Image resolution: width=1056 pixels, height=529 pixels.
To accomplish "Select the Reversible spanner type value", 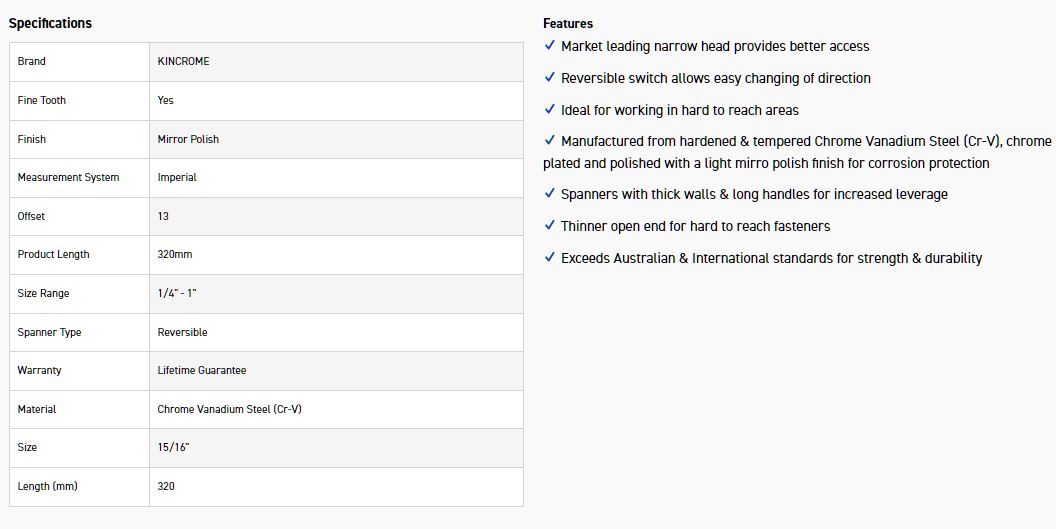I will tap(183, 332).
